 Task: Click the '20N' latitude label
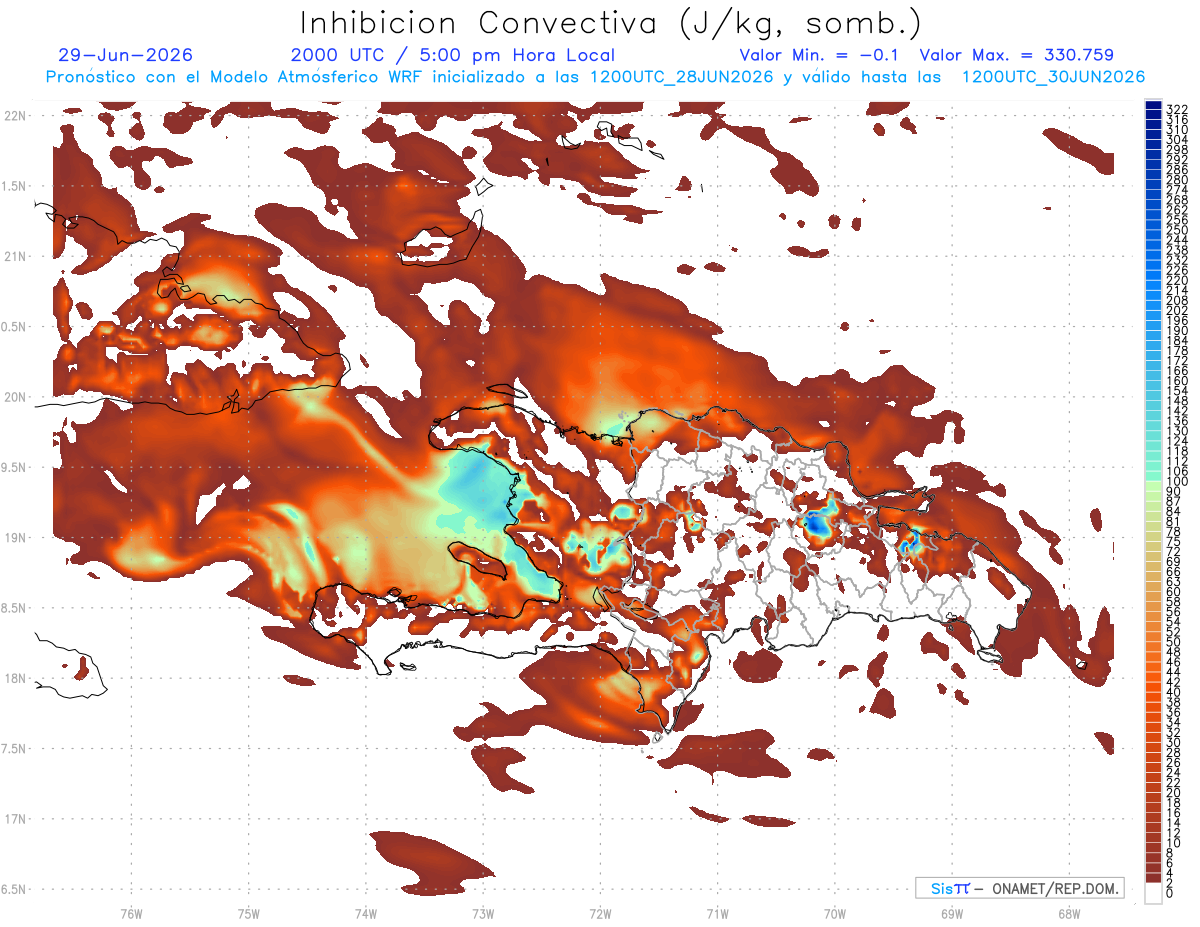15,397
